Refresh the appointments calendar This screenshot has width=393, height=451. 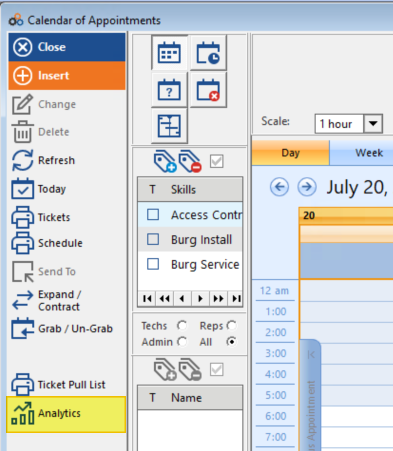click(43, 160)
